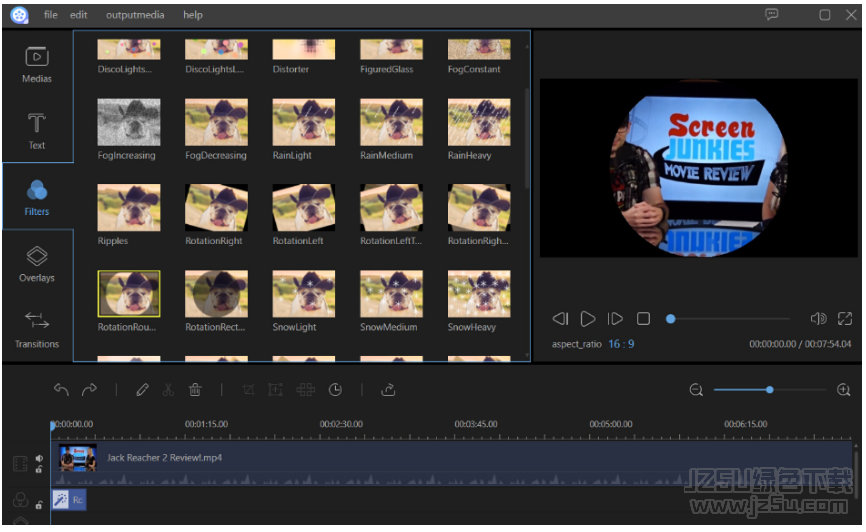This screenshot has width=866, height=532.
Task: Click the pencil edit tool
Action: pos(142,389)
